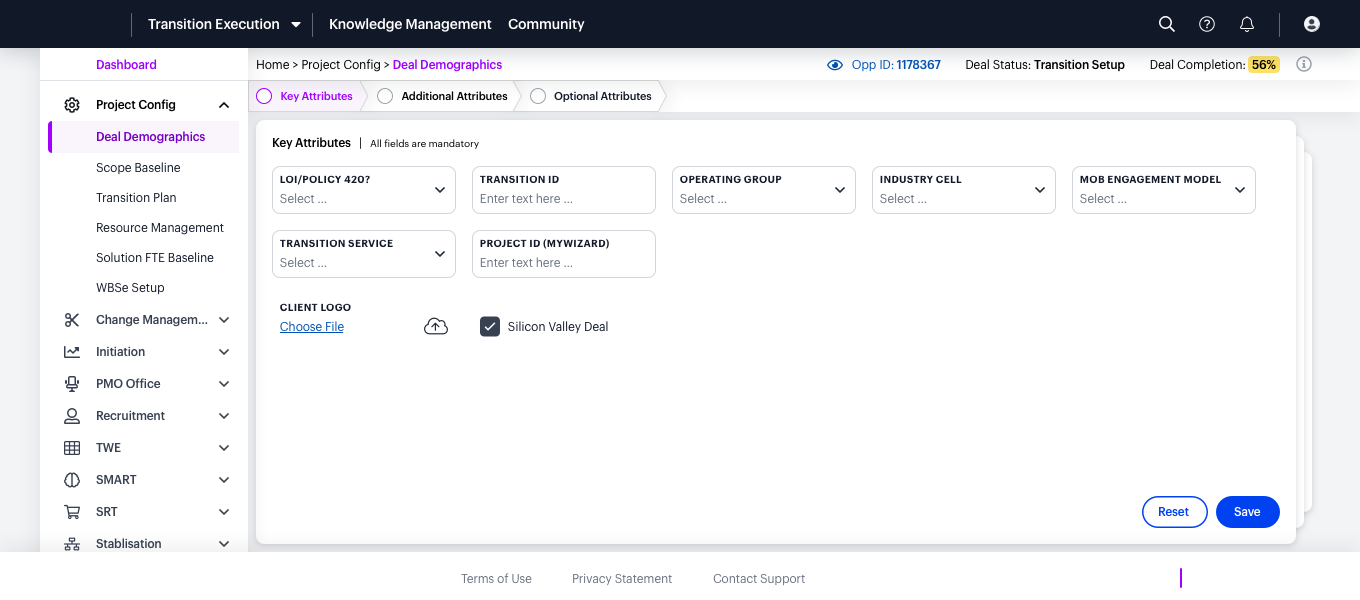The image size is (1360, 600).
Task: Expand the Change Management section chevron
Action: point(224,320)
